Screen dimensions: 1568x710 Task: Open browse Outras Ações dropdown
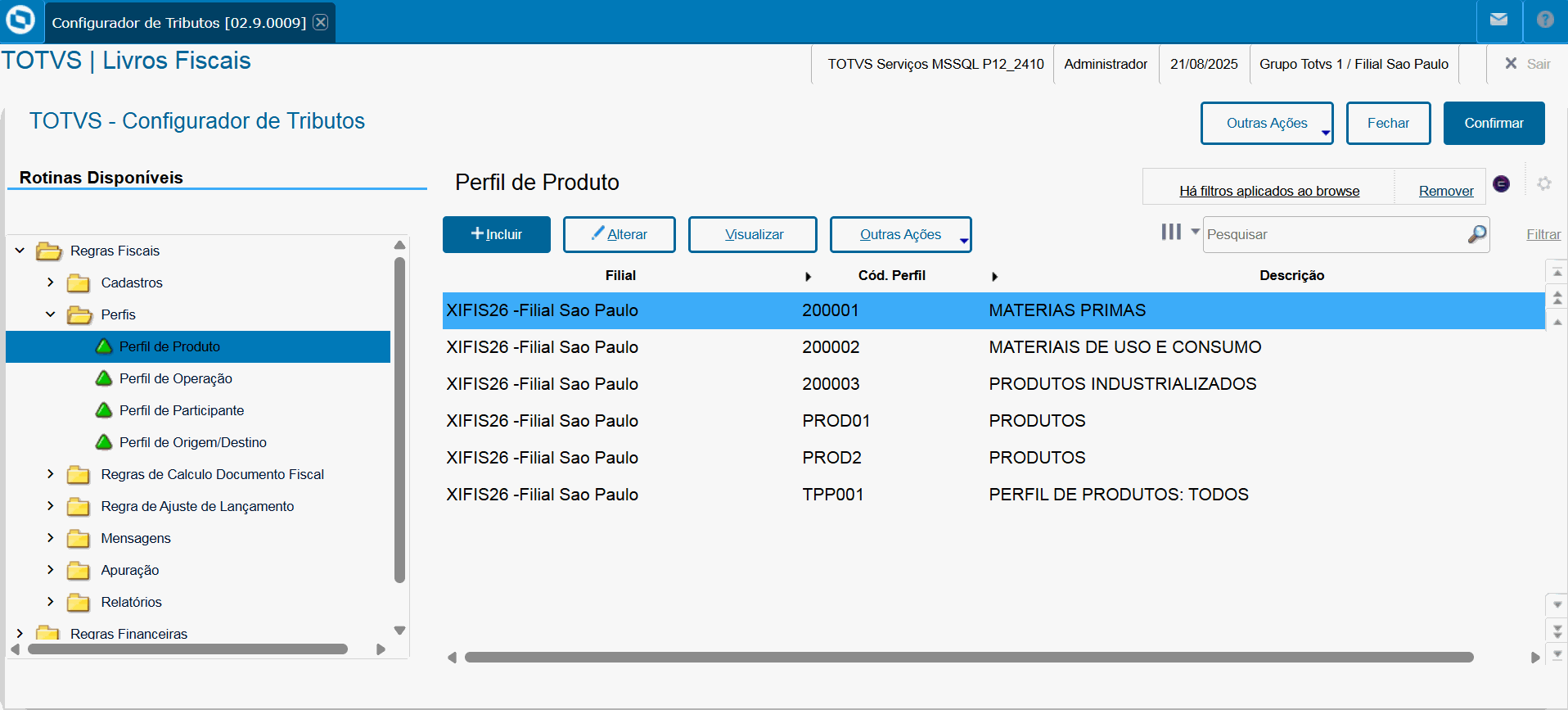900,234
